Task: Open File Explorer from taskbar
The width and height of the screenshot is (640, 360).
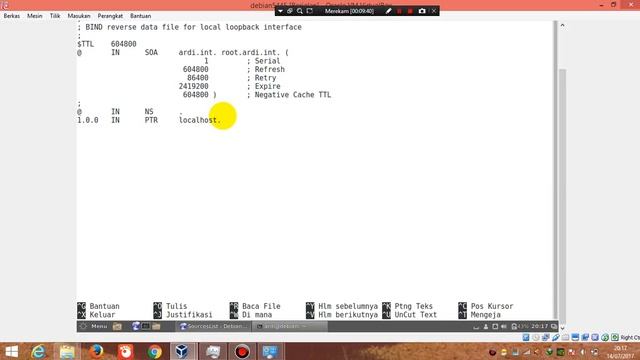Action: tap(67, 351)
